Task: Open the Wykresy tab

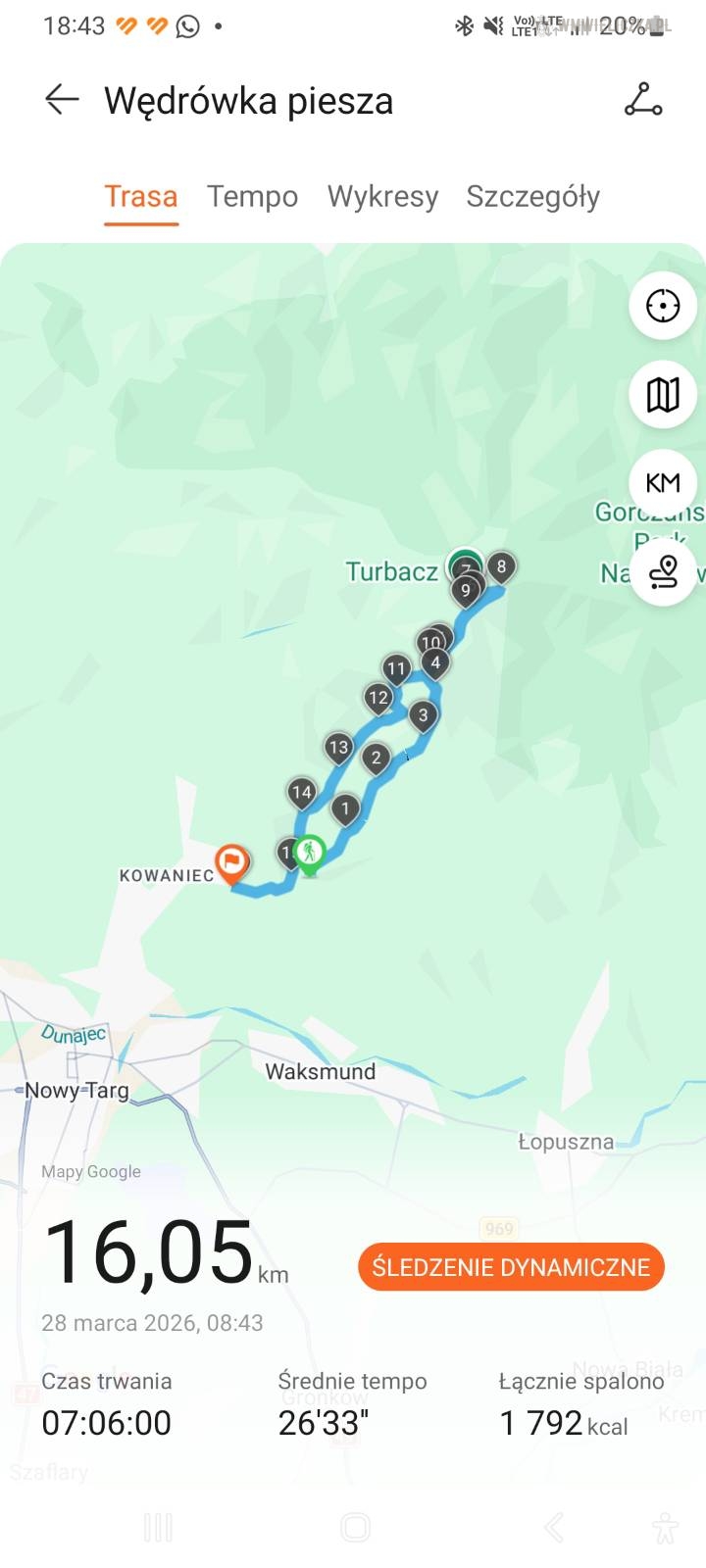Action: pos(382,196)
